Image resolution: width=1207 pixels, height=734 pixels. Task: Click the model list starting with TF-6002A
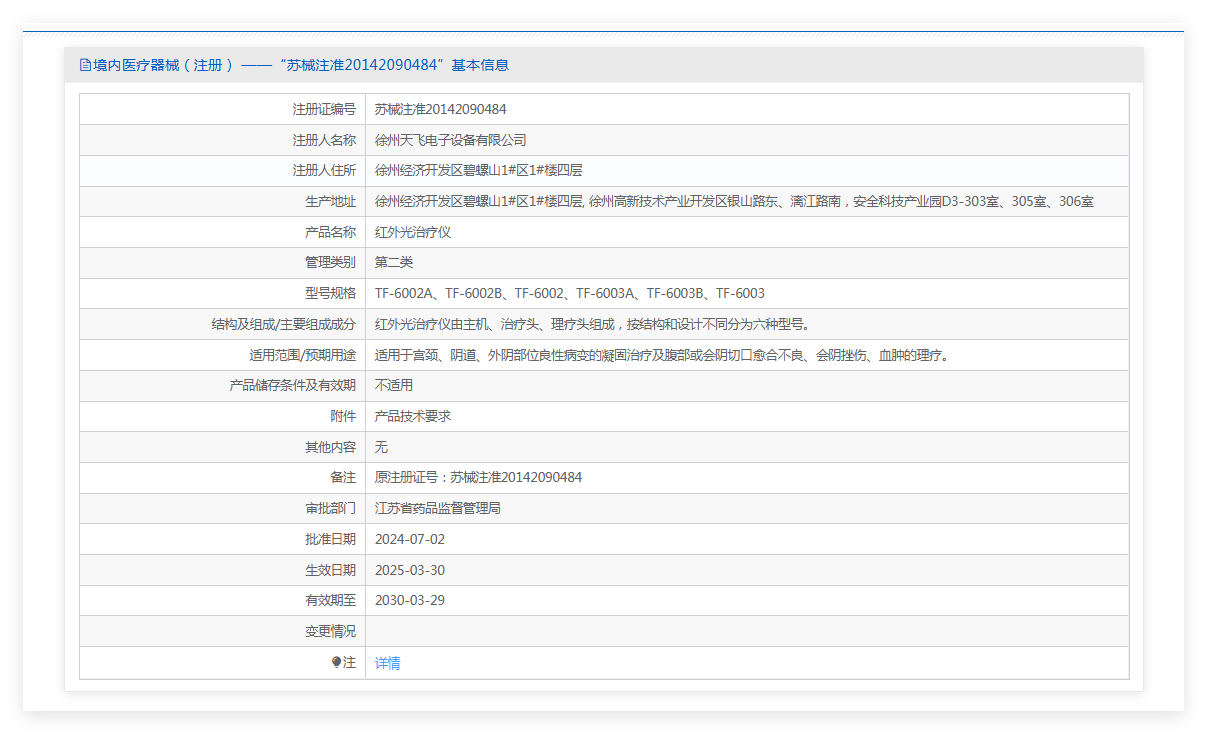pyautogui.click(x=569, y=293)
